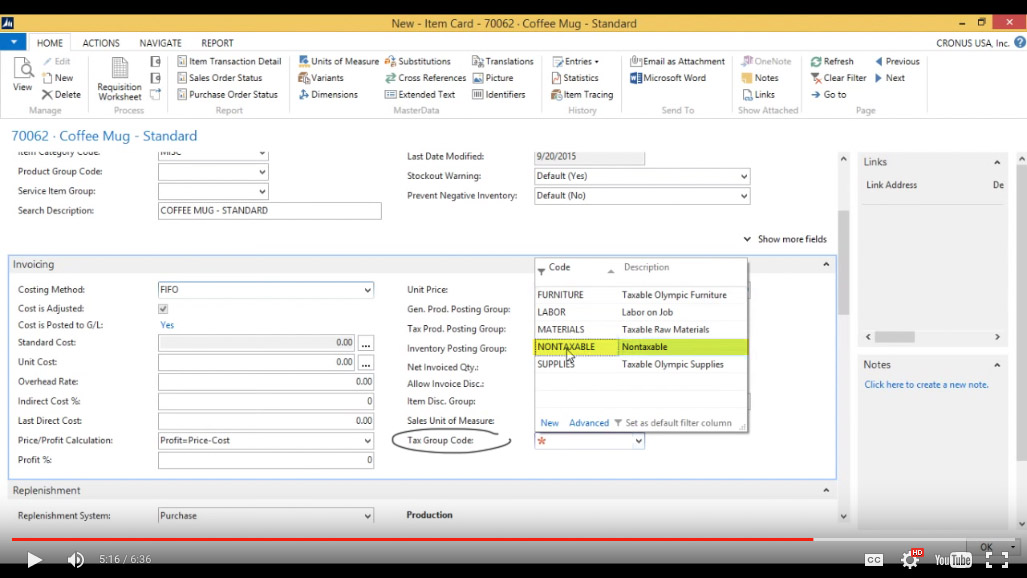Screen dimensions: 1027x578
Task: Open Unit Cost assist edit button
Action: point(366,362)
